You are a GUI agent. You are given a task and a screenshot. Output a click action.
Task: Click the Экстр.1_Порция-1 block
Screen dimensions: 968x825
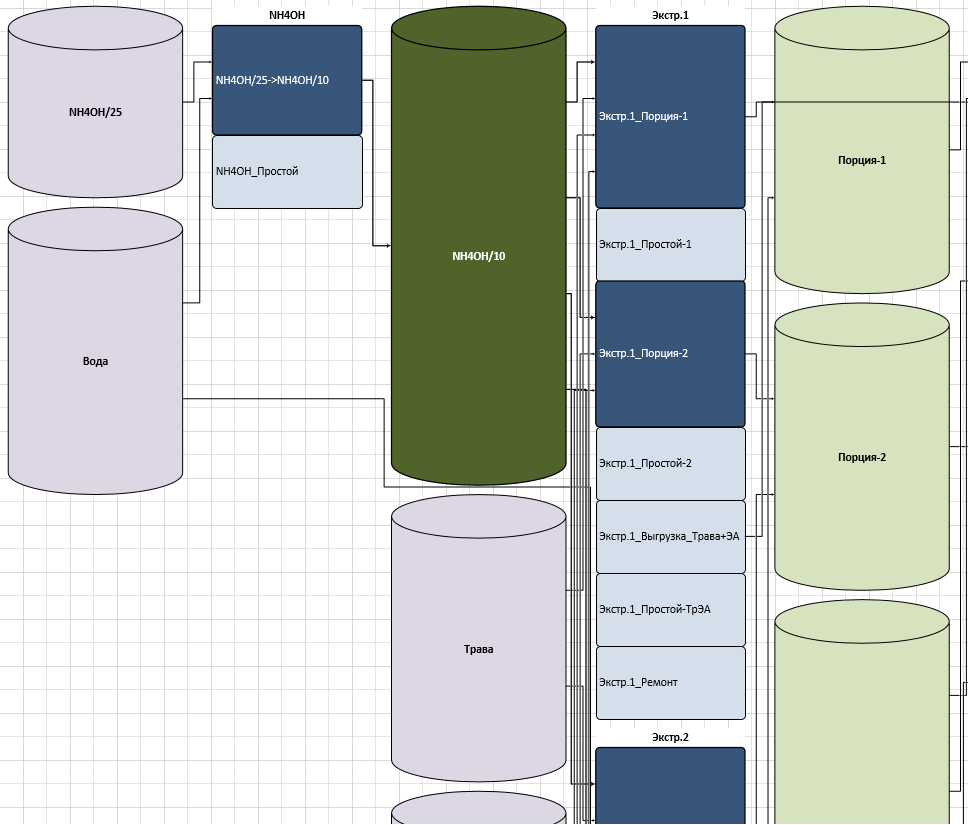tap(670, 116)
